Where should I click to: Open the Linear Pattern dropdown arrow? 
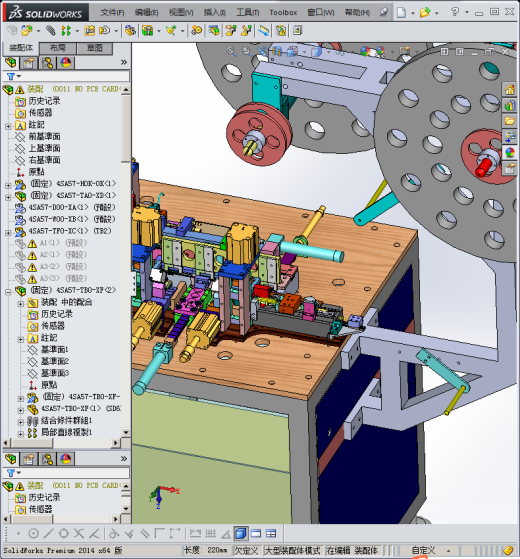77,31
